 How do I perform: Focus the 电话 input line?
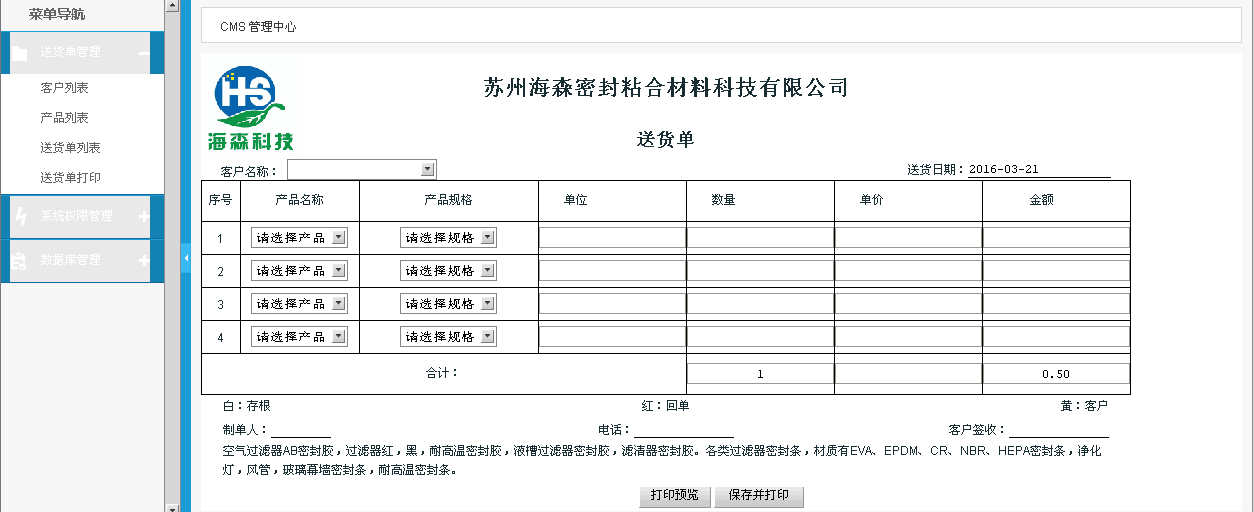pyautogui.click(x=684, y=430)
